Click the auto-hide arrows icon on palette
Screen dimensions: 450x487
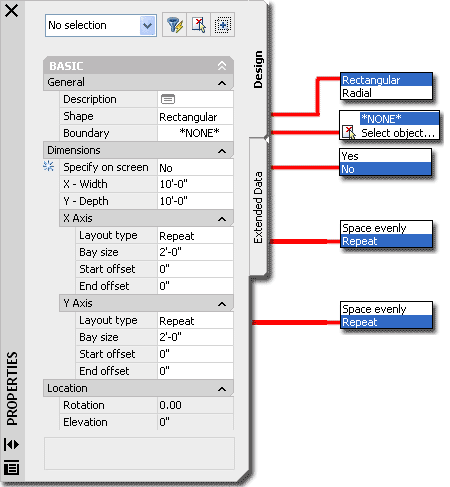(11, 444)
